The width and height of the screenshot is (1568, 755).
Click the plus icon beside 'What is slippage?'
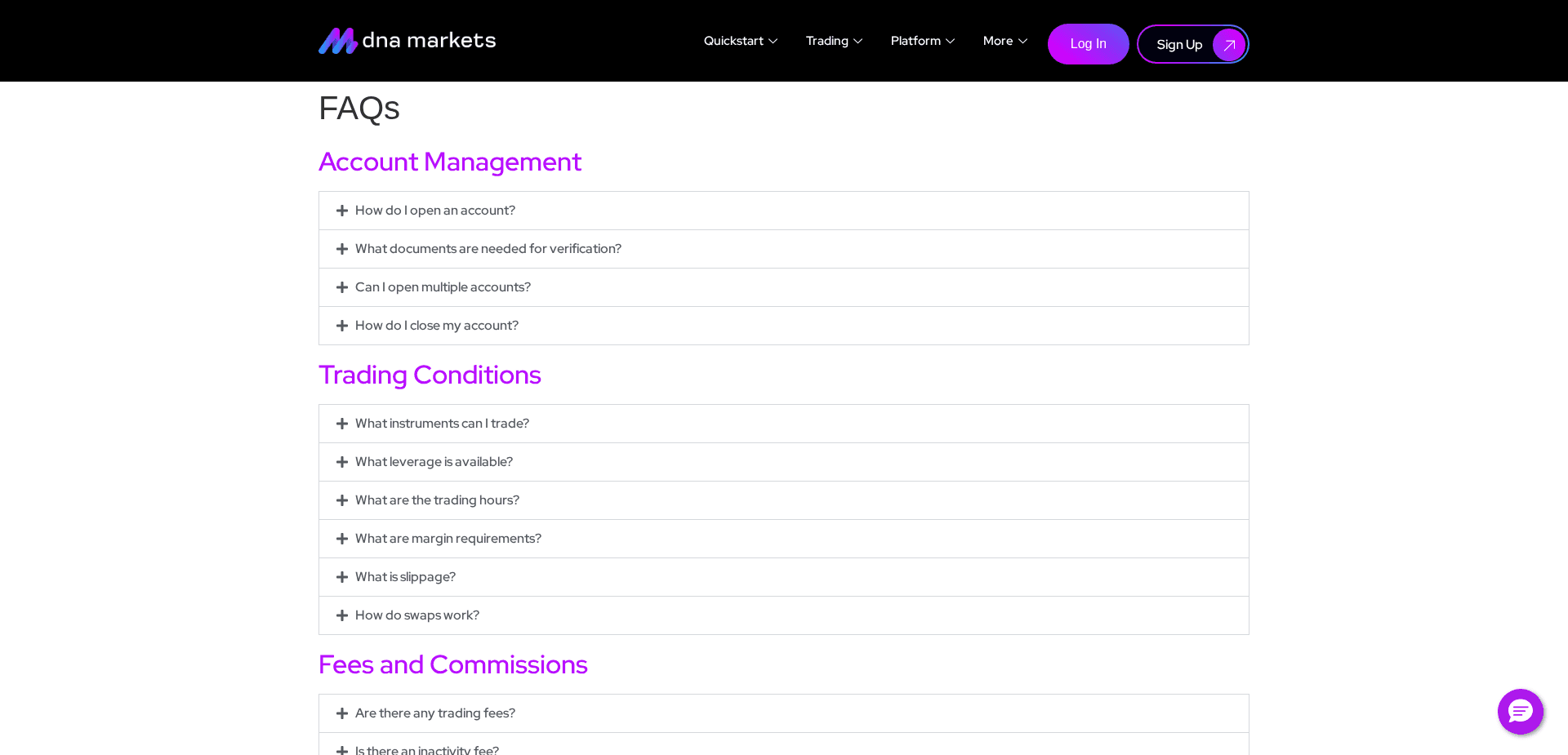click(342, 577)
